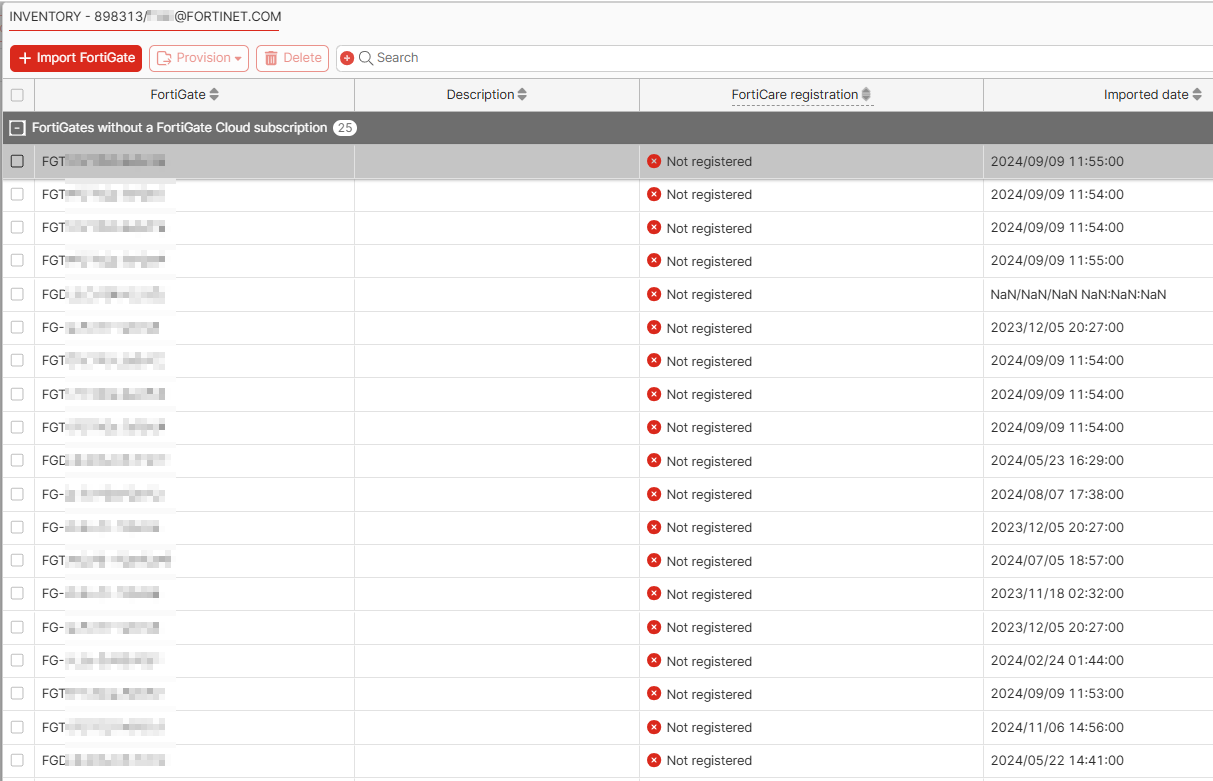Click Not registered icon for NaN date row
Image resolution: width=1213 pixels, height=781 pixels.
pos(654,294)
